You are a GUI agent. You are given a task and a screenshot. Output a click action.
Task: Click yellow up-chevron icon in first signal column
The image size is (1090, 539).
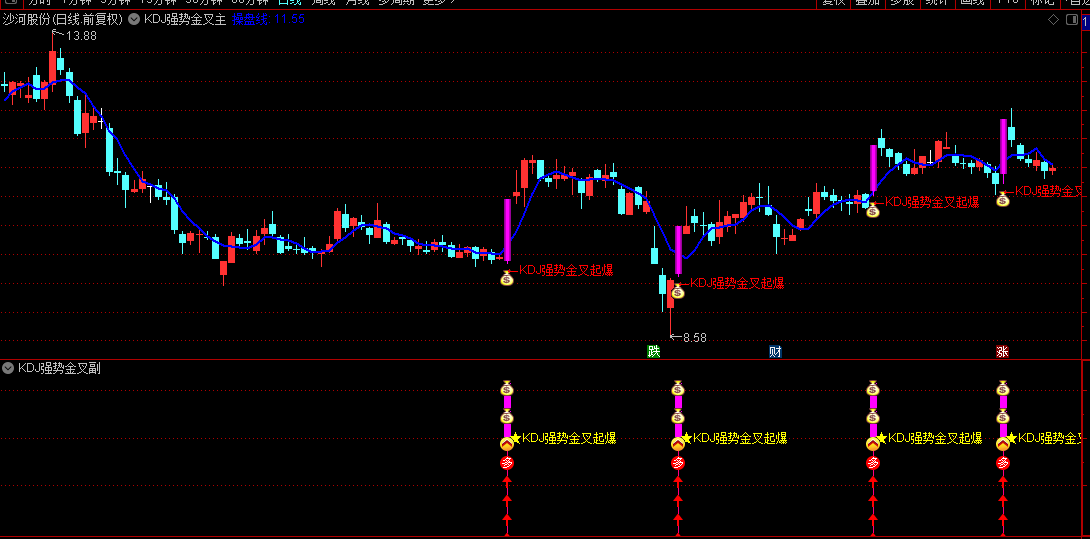(x=507, y=443)
